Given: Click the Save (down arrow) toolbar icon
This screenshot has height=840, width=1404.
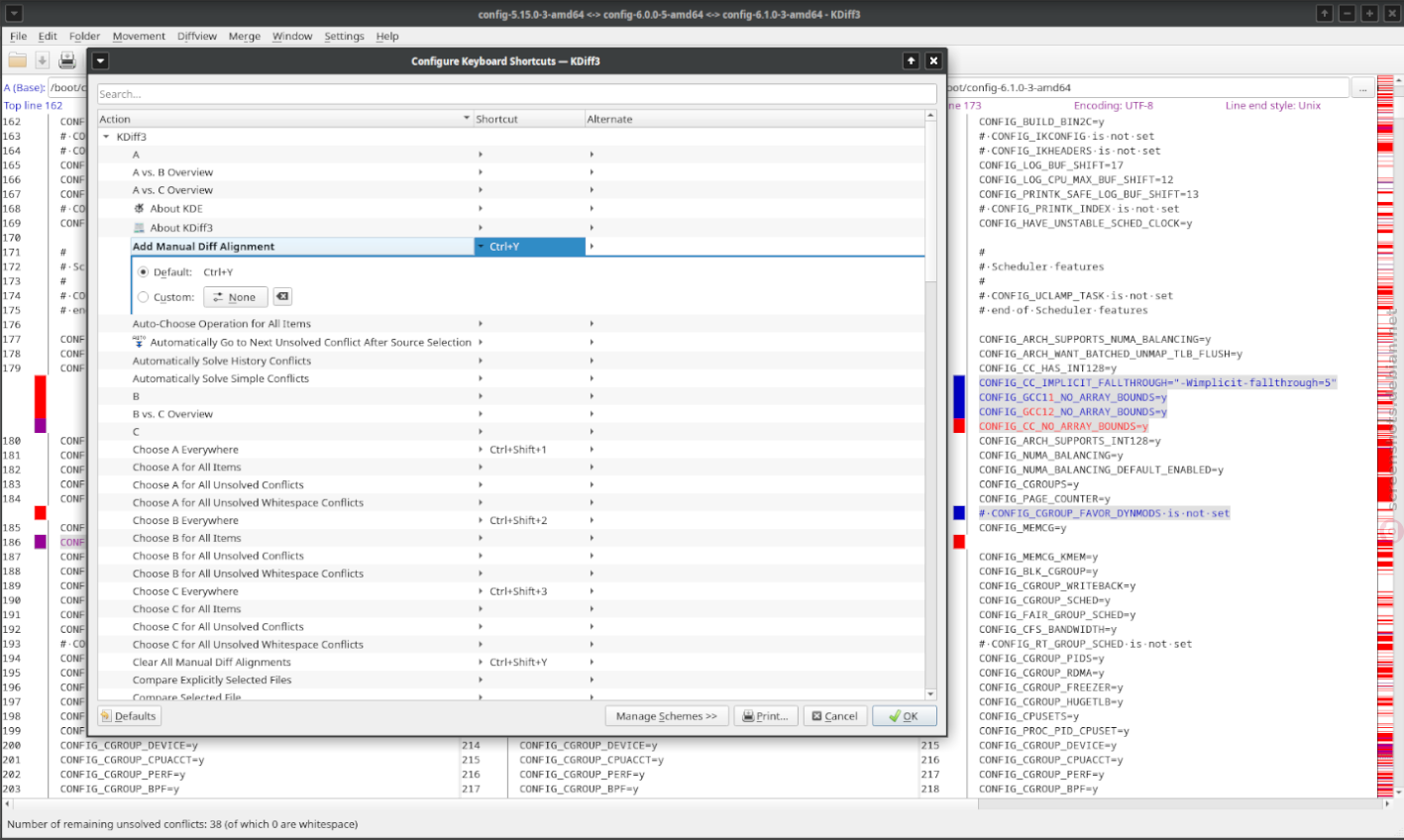Looking at the screenshot, I should click(x=43, y=60).
